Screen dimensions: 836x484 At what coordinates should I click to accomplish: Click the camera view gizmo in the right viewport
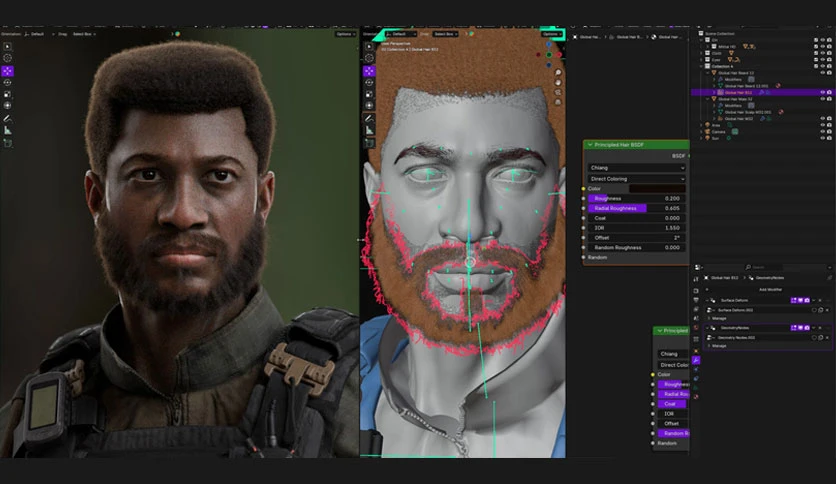click(558, 92)
